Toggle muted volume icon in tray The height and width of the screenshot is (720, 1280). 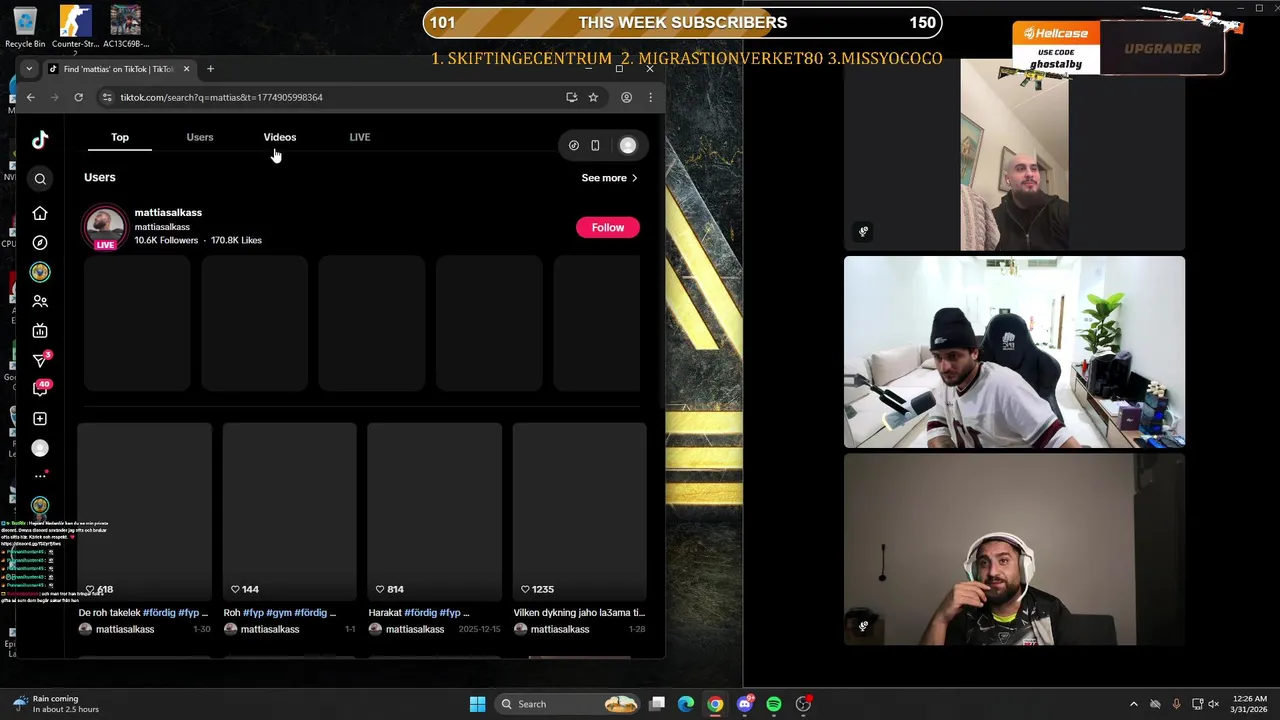pyautogui.click(x=1213, y=704)
